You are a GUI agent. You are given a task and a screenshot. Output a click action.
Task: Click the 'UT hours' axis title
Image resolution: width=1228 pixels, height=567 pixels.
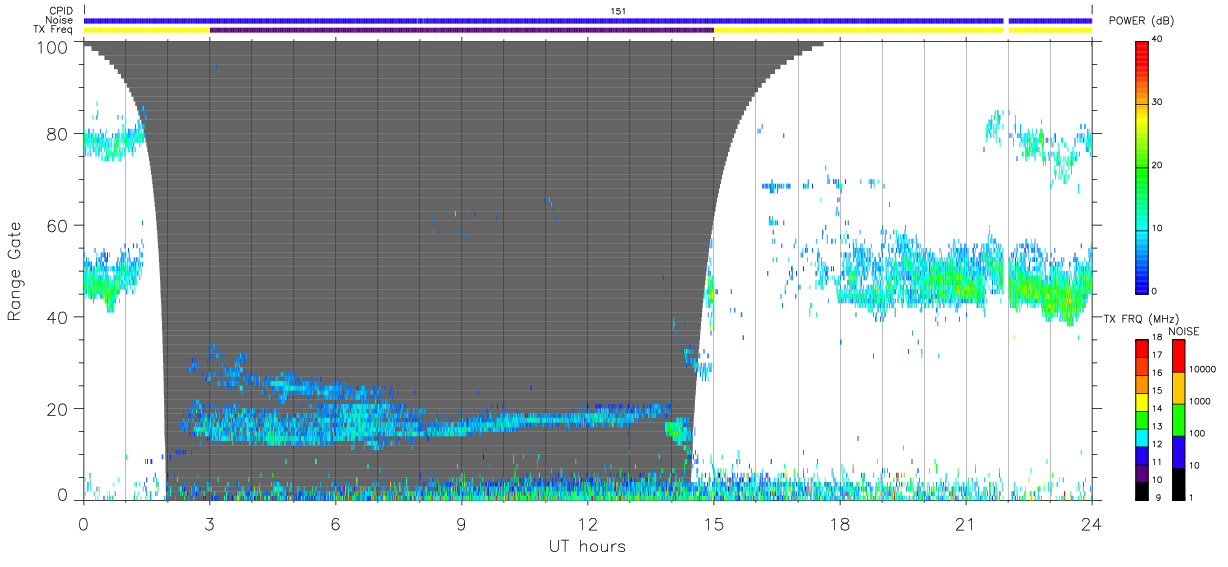586,546
